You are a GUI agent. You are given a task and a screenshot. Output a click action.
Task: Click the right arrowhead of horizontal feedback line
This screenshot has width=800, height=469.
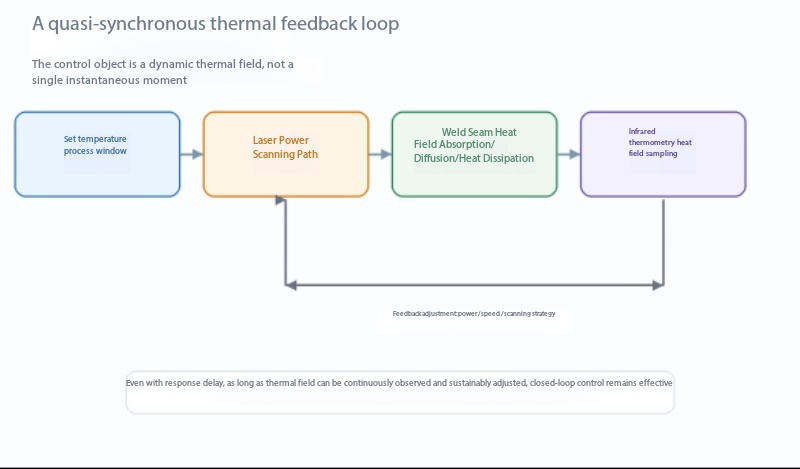658,285
